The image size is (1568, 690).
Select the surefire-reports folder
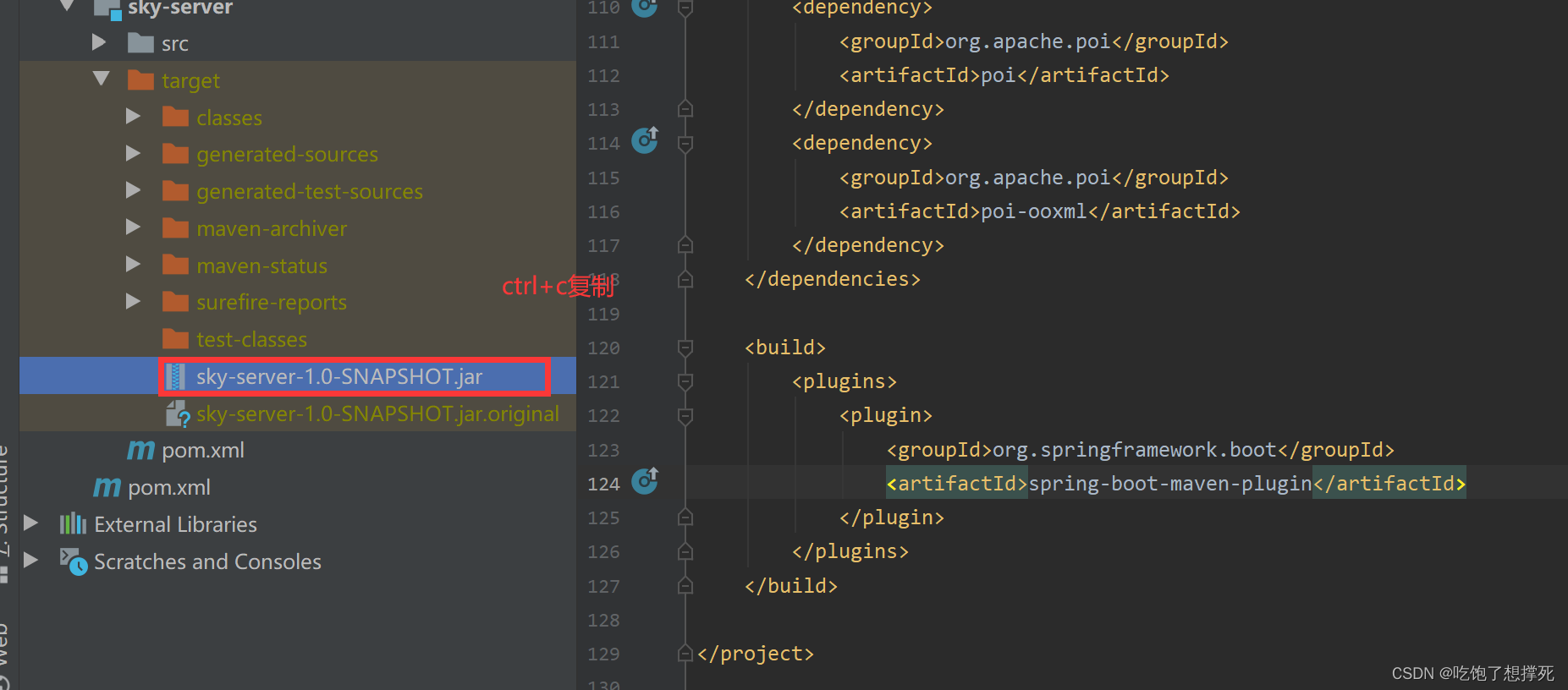(271, 302)
